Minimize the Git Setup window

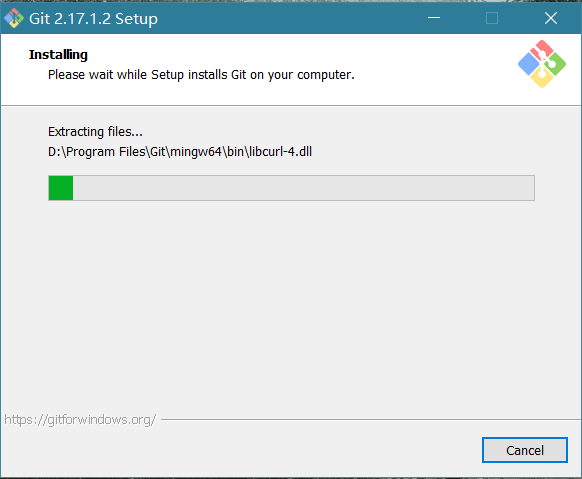click(x=434, y=18)
